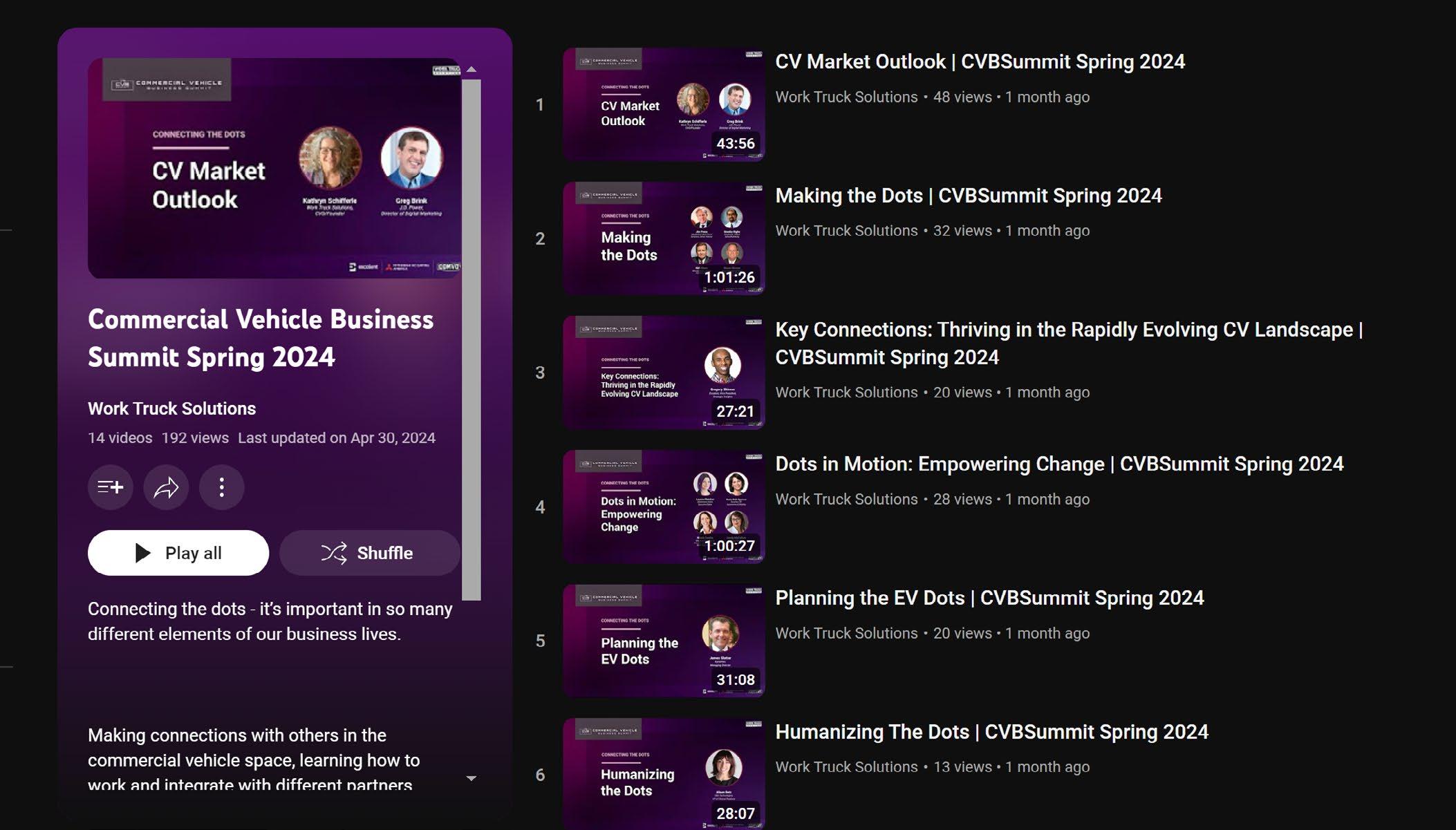
Task: Open Making the Dots video title
Action: click(x=968, y=196)
